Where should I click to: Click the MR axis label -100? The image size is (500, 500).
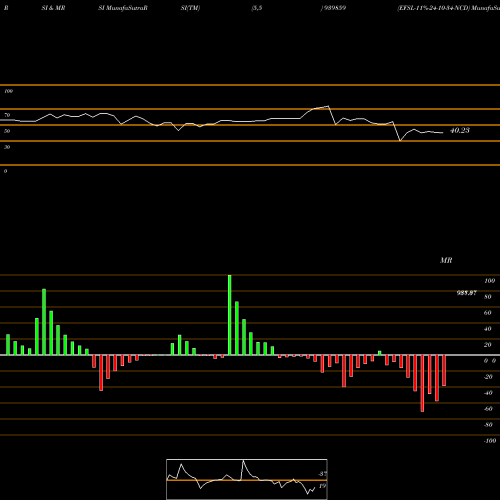click(x=490, y=441)
